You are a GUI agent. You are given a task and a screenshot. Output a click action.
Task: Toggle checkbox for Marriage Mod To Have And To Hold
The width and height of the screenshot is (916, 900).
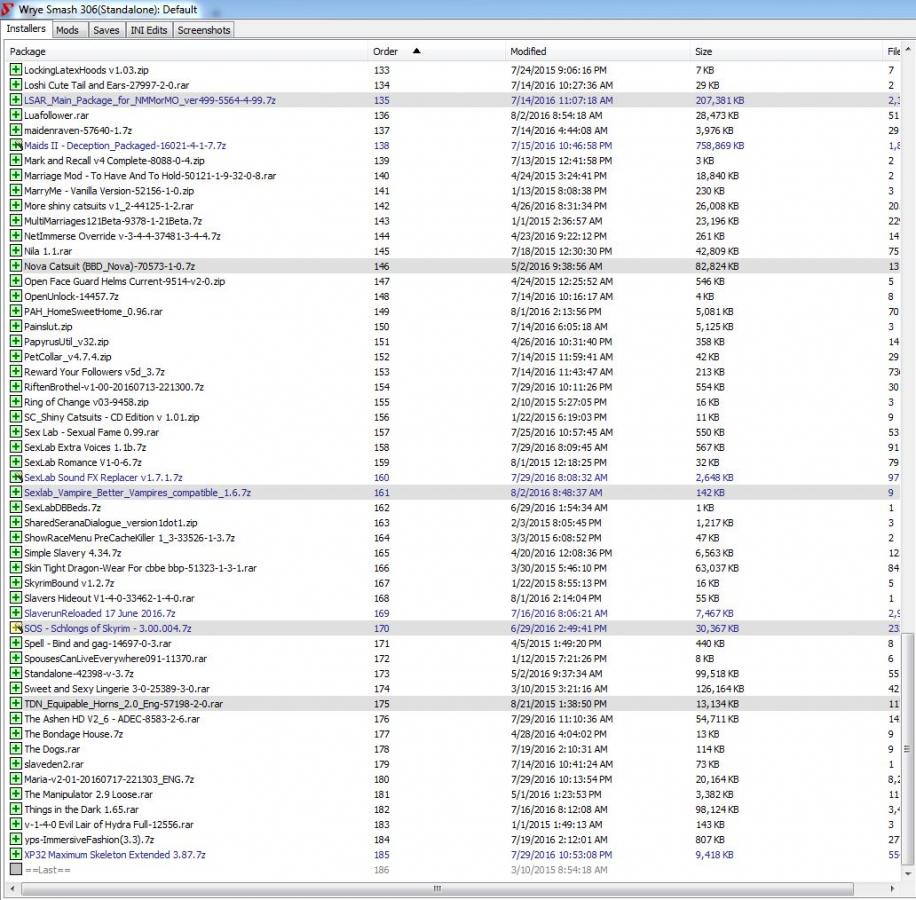(x=16, y=175)
